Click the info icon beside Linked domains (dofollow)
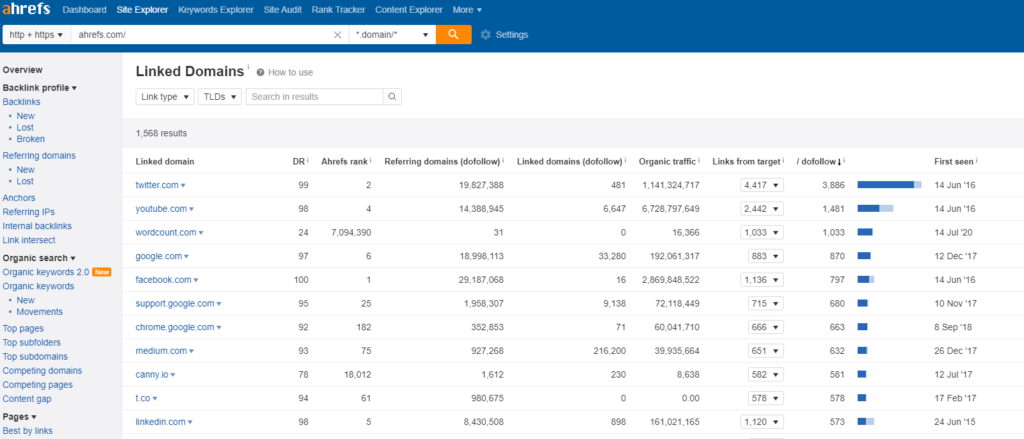This screenshot has width=1024, height=439. (x=625, y=160)
